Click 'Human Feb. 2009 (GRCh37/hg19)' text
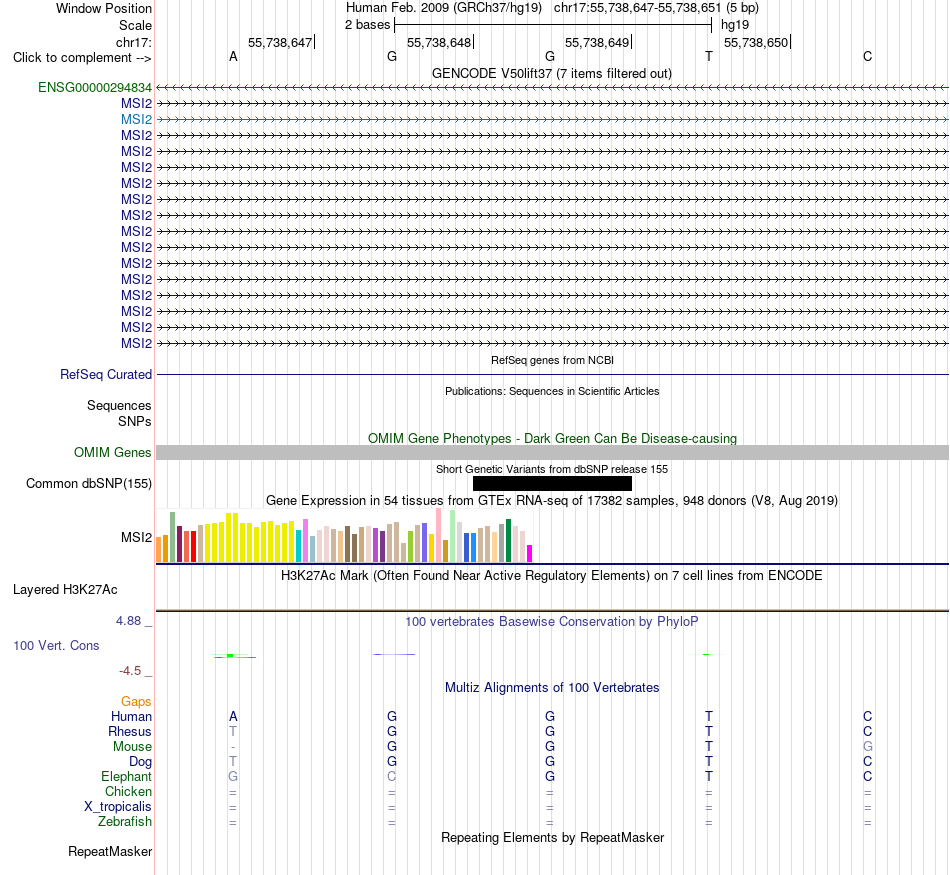950x875 pixels. [446, 8]
